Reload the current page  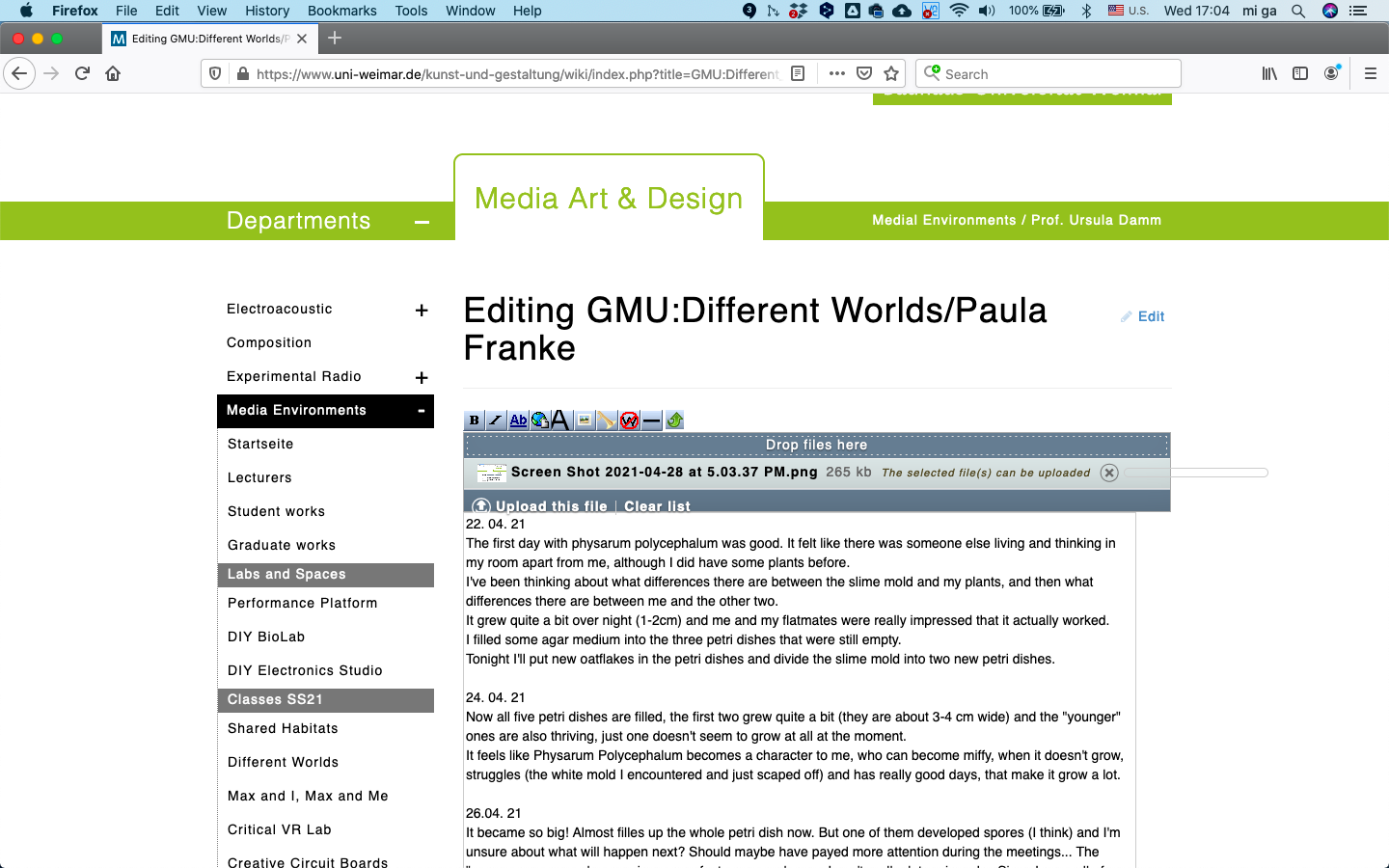(82, 73)
